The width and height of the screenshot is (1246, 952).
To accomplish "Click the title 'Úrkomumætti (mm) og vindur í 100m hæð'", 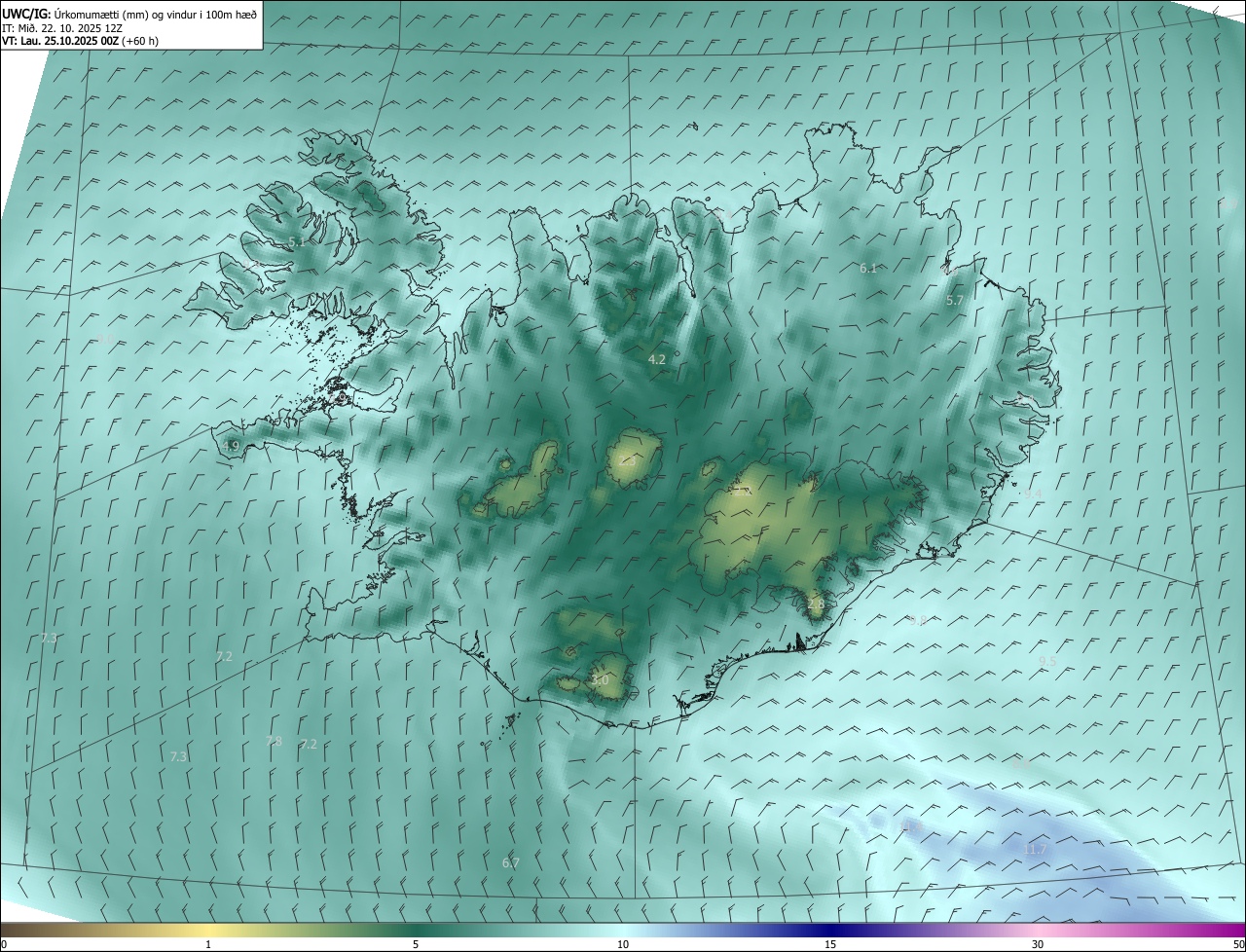I will pos(155,15).
